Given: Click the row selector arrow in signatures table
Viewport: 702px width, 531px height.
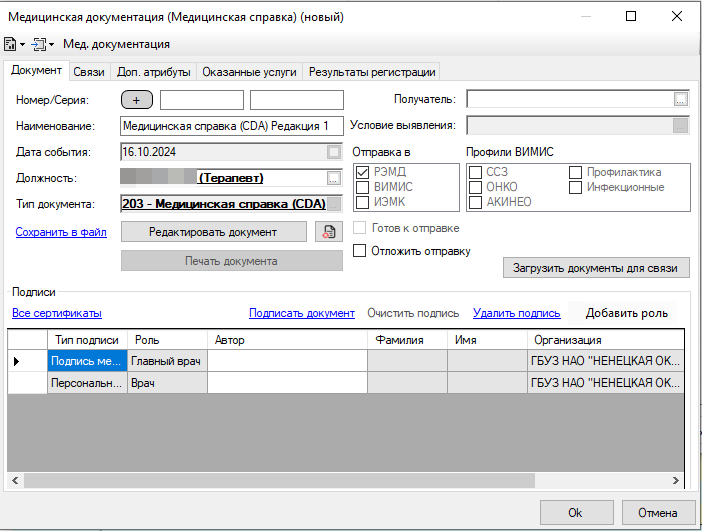Looking at the screenshot, I should tap(17, 361).
